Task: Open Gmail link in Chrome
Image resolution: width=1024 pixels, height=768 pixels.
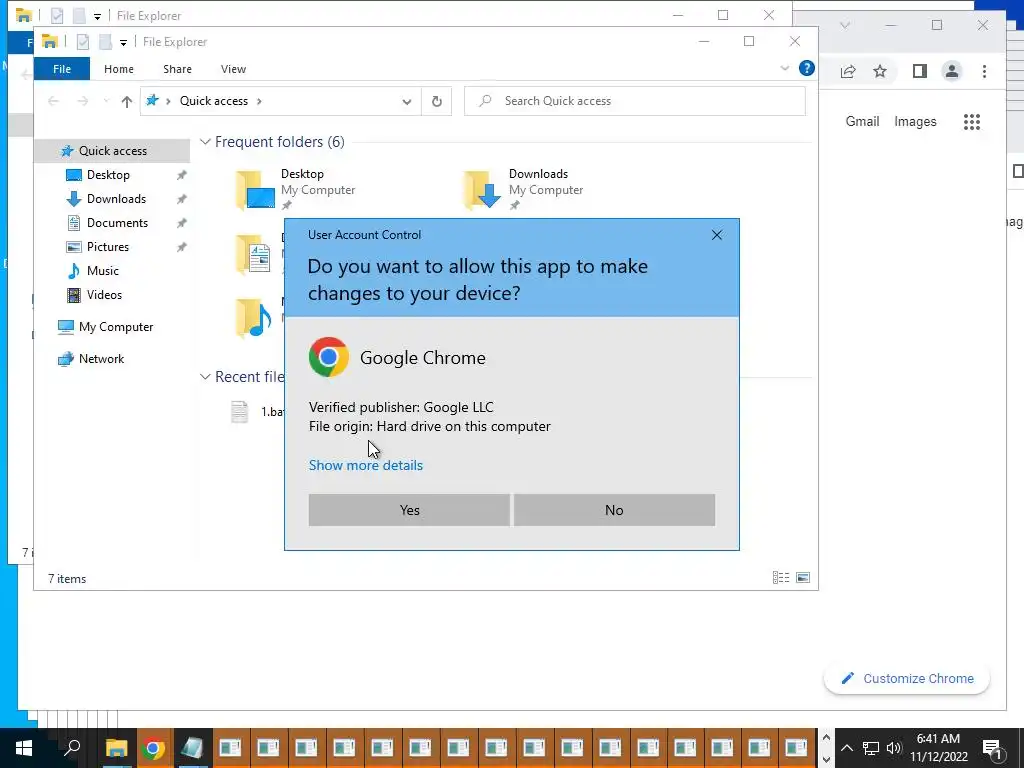Action: 862,121
